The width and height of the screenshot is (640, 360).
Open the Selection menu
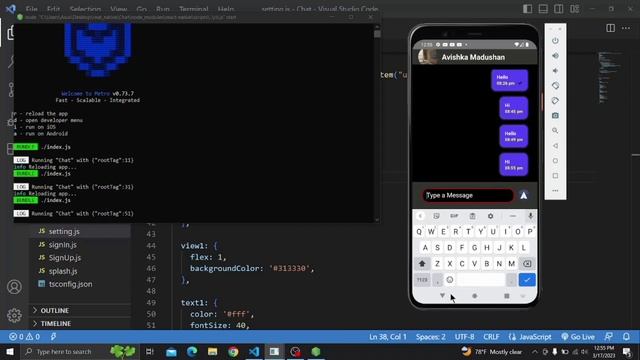point(85,9)
